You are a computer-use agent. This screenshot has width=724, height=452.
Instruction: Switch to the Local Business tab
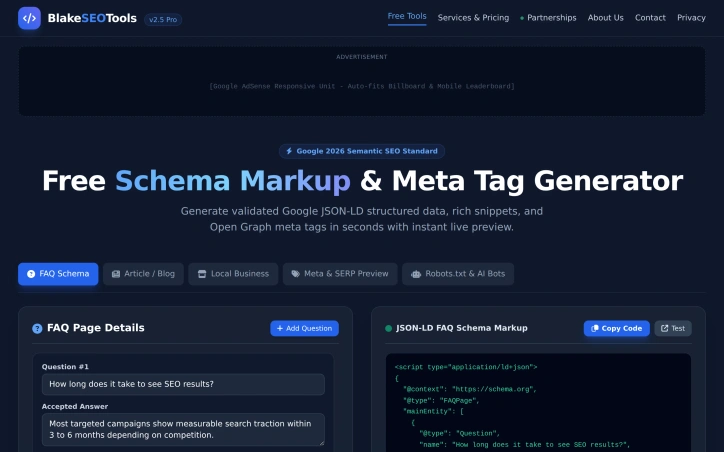click(x=233, y=274)
